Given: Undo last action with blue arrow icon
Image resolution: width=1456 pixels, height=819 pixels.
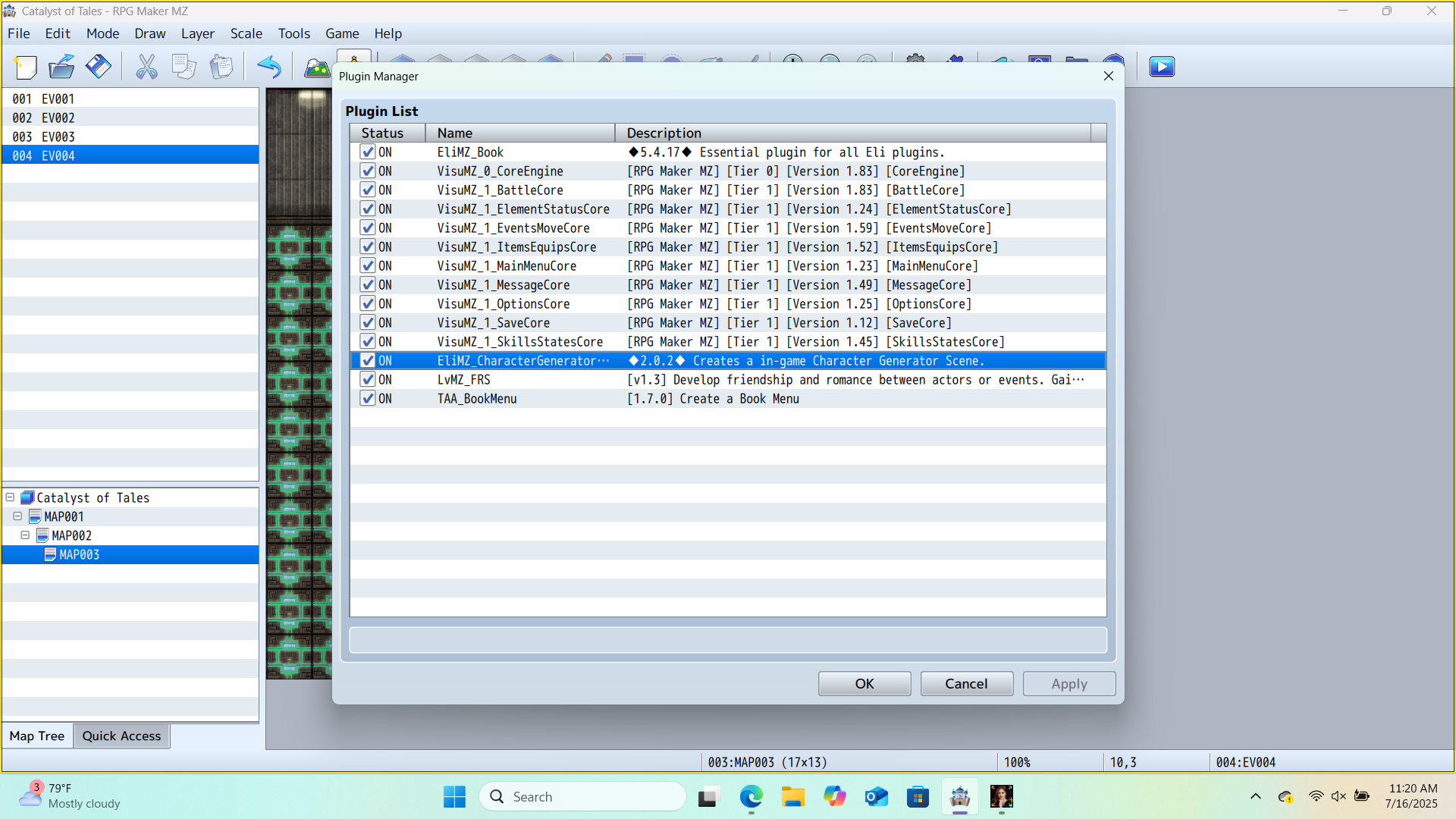Looking at the screenshot, I should pyautogui.click(x=269, y=67).
